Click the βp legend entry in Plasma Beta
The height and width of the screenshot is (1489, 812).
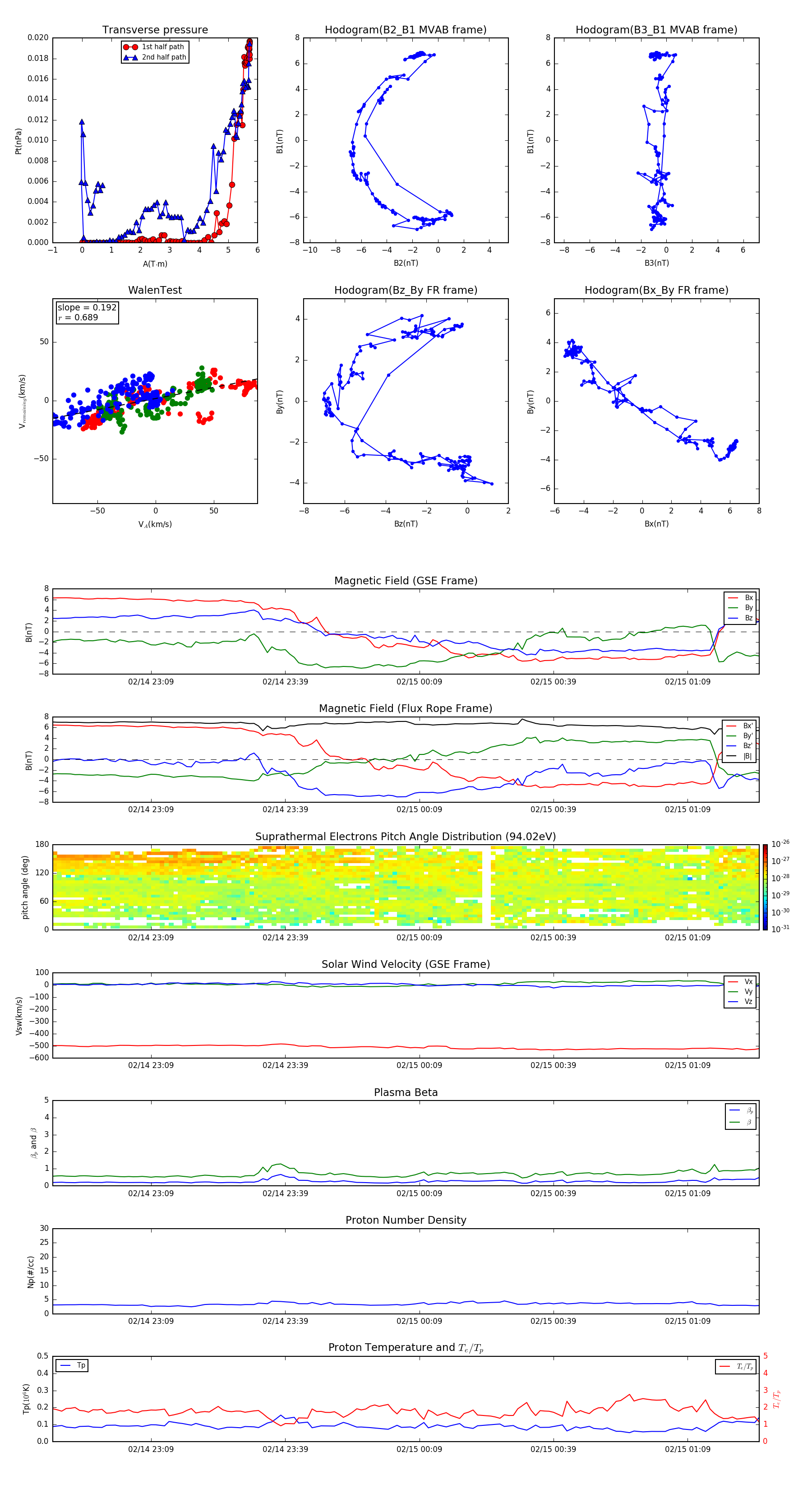[x=741, y=1110]
